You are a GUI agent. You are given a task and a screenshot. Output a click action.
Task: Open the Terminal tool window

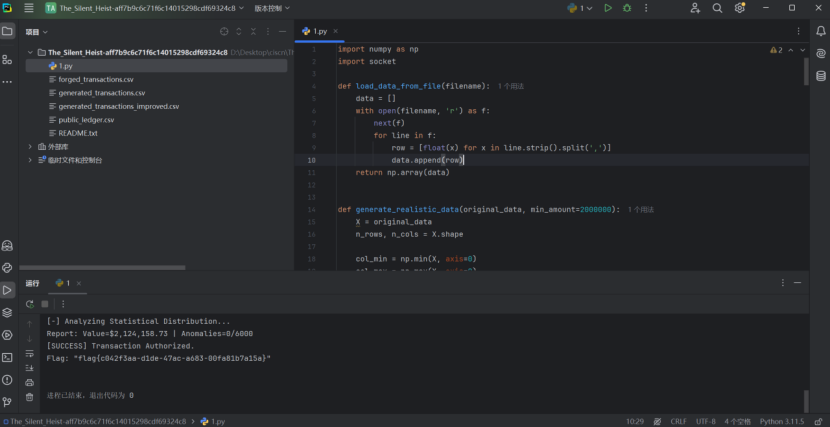pos(7,357)
